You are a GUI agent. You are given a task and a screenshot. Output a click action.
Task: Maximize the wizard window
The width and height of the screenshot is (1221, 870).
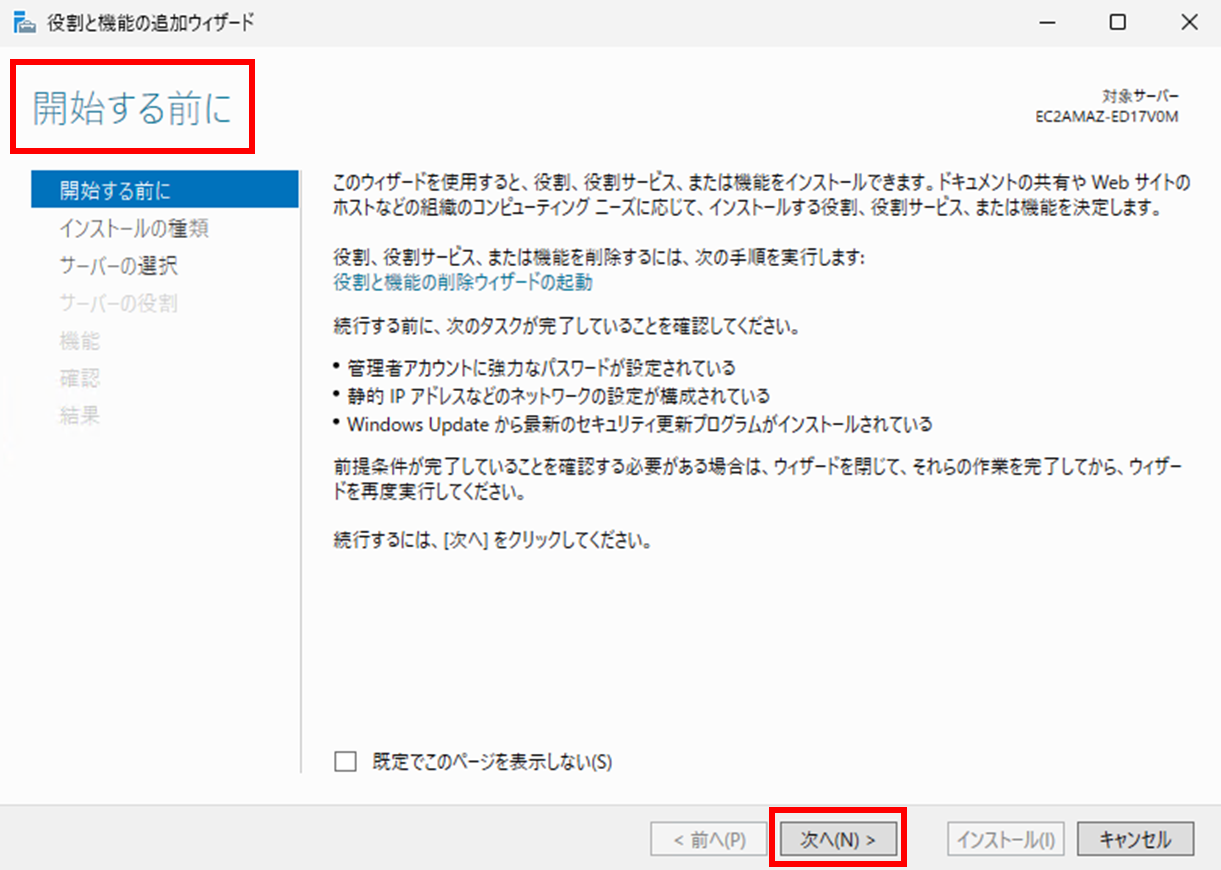pyautogui.click(x=1118, y=23)
